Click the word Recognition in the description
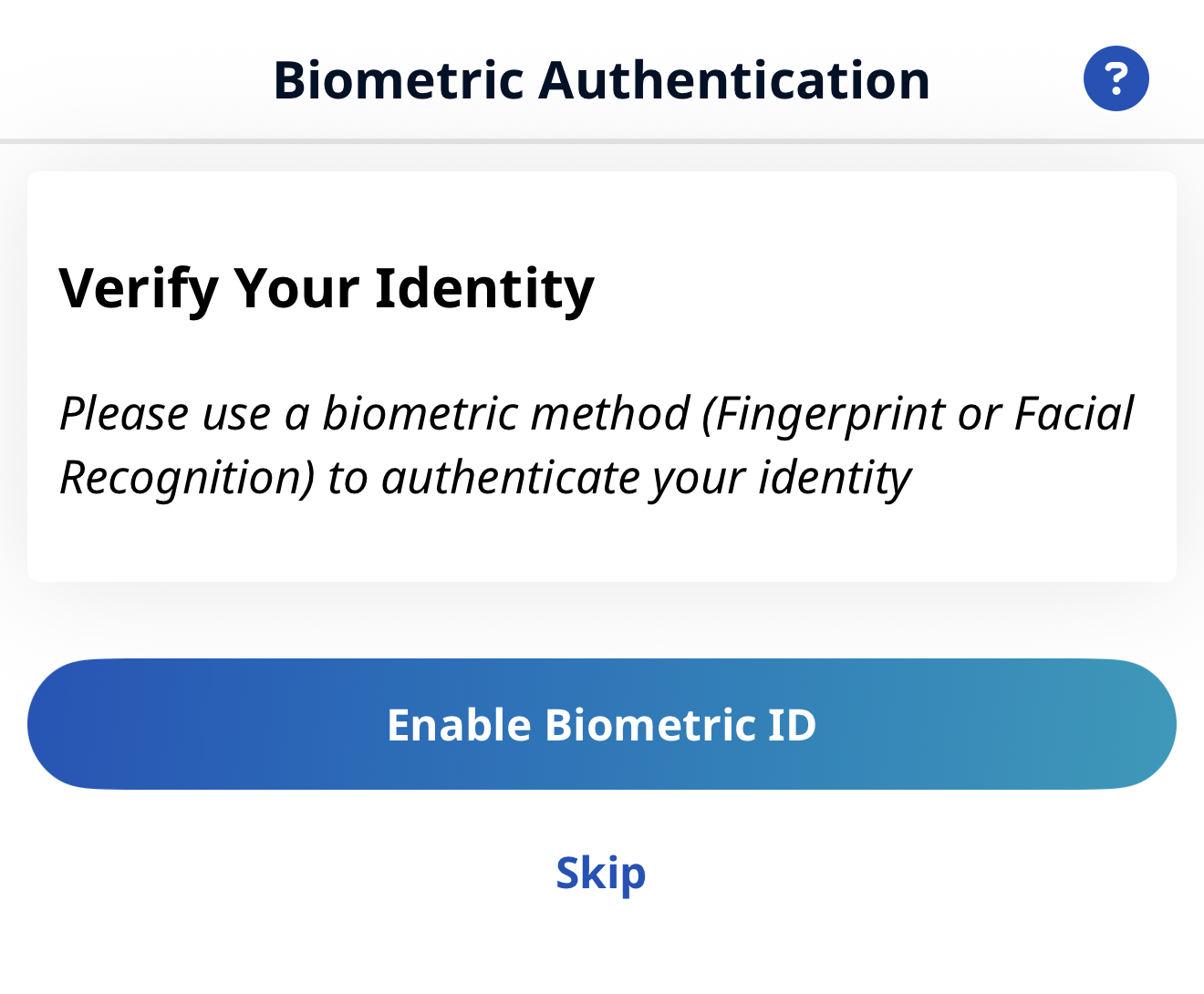This screenshot has height=994, width=1204. [x=187, y=478]
